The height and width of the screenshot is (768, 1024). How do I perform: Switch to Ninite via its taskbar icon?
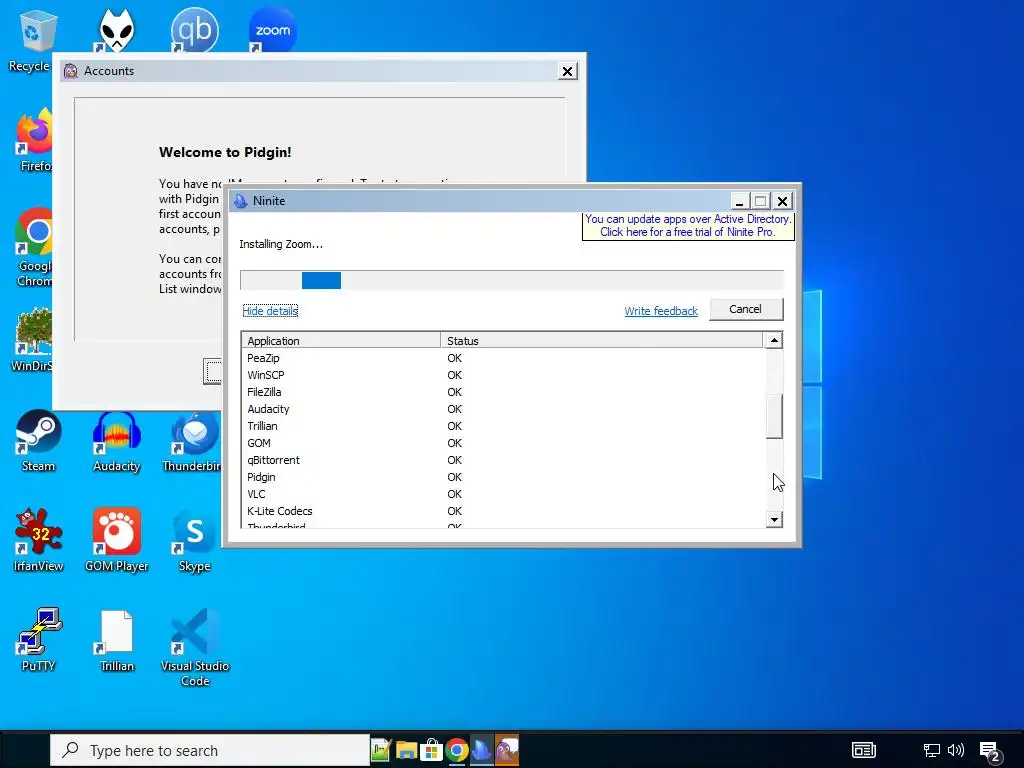(x=482, y=750)
